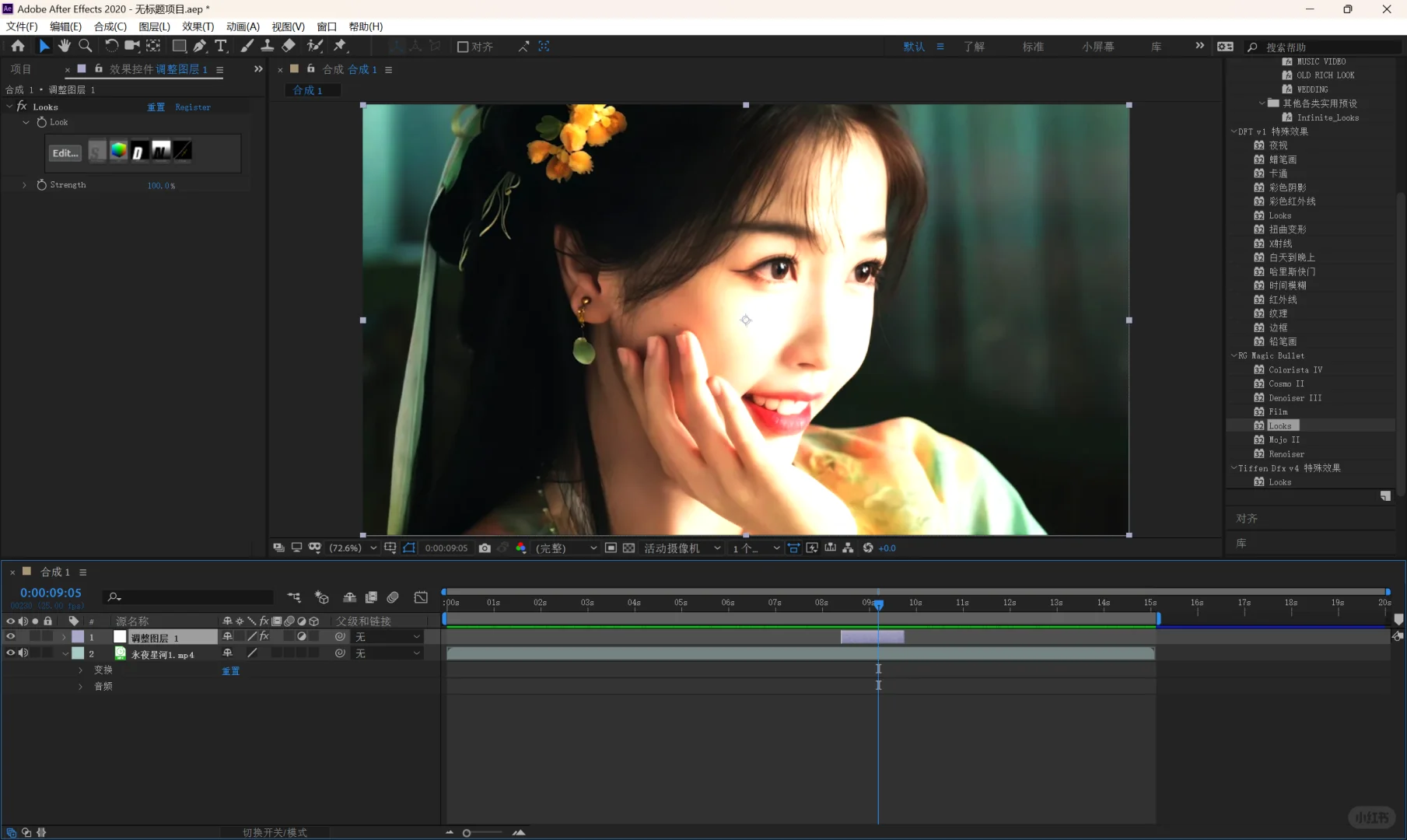1407x840 pixels.
Task: Select the Roto Brush tool
Action: pos(315,47)
